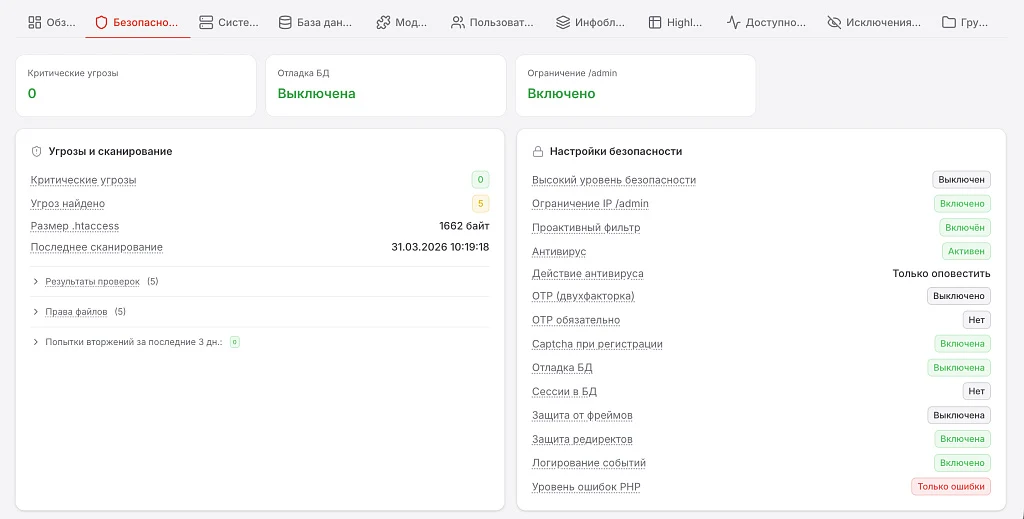This screenshot has height=519, width=1024.
Task: Click Включена badge for Captcha при регистрации
Action: (963, 343)
